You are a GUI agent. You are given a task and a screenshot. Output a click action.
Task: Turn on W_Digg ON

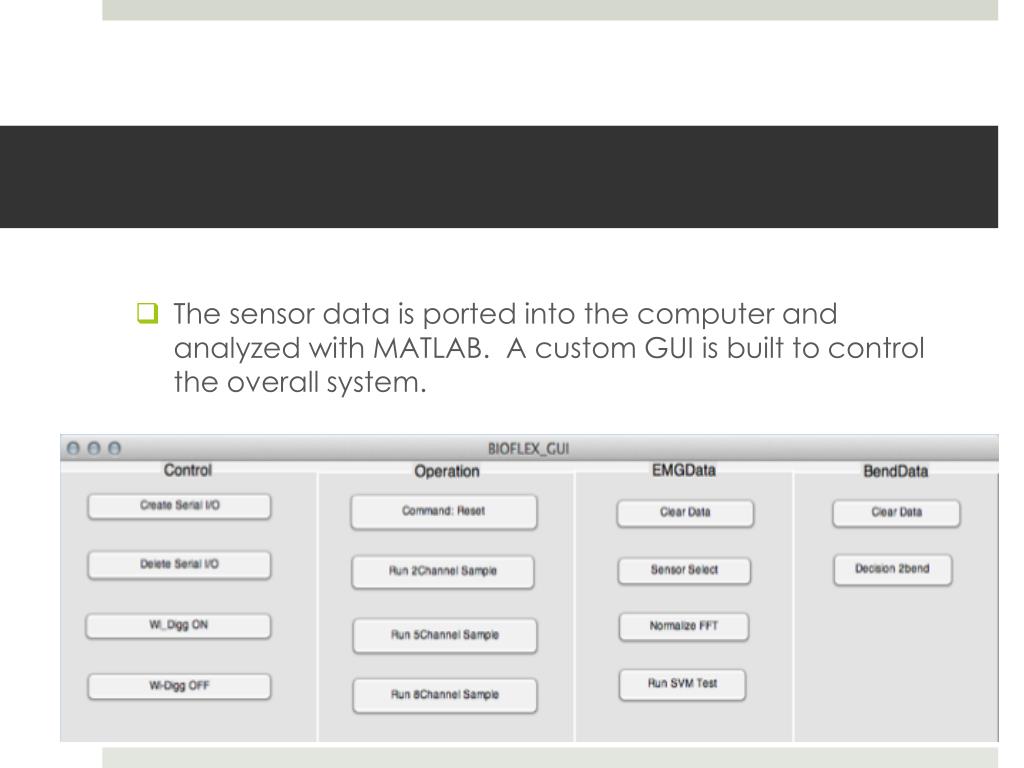(x=178, y=626)
